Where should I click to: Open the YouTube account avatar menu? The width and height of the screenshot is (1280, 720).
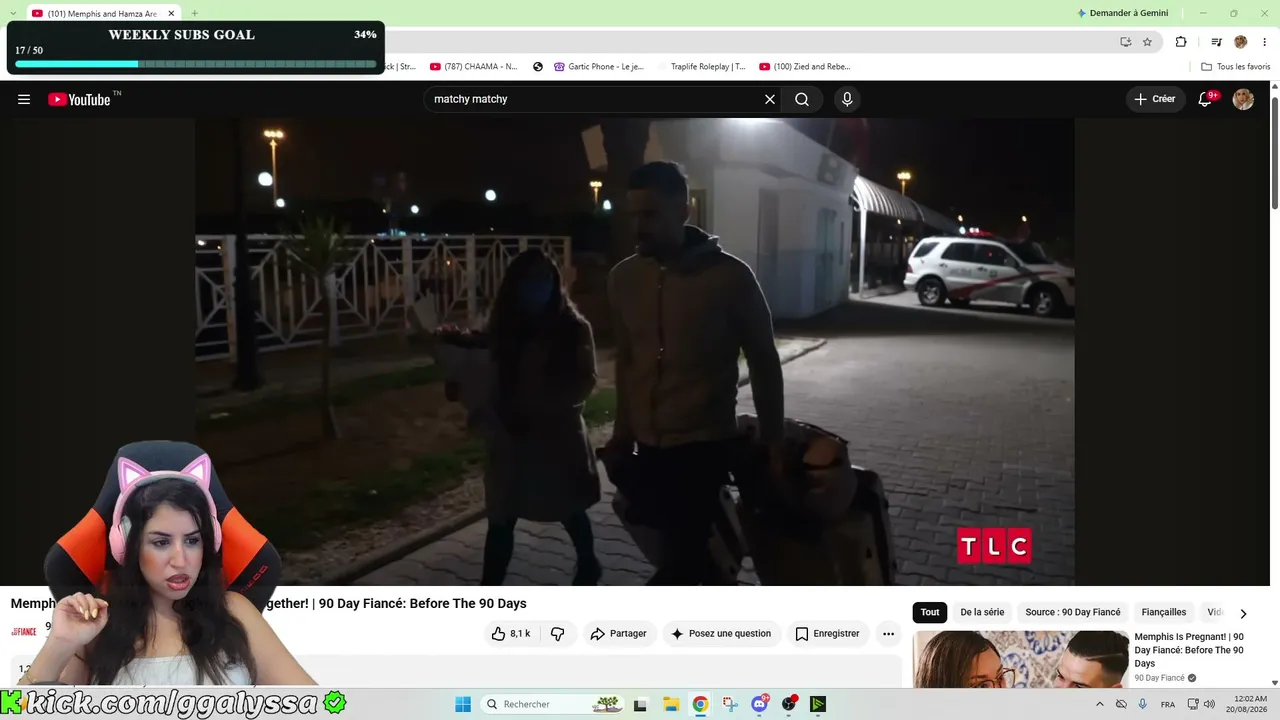(x=1243, y=99)
